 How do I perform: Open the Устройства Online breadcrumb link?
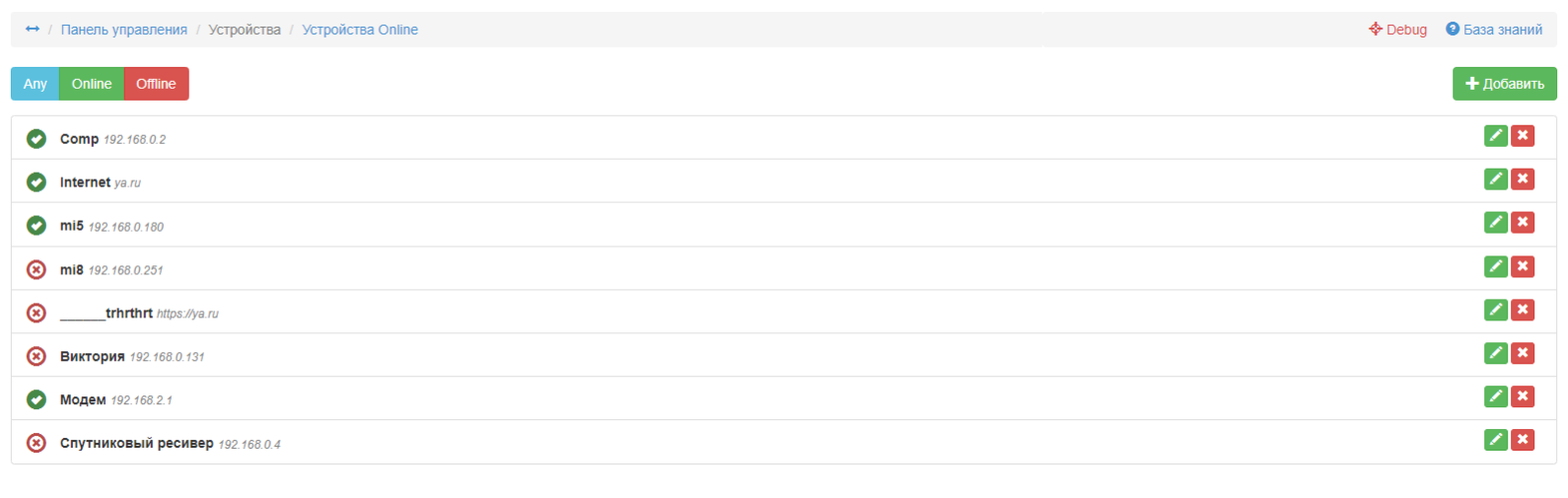[x=360, y=30]
